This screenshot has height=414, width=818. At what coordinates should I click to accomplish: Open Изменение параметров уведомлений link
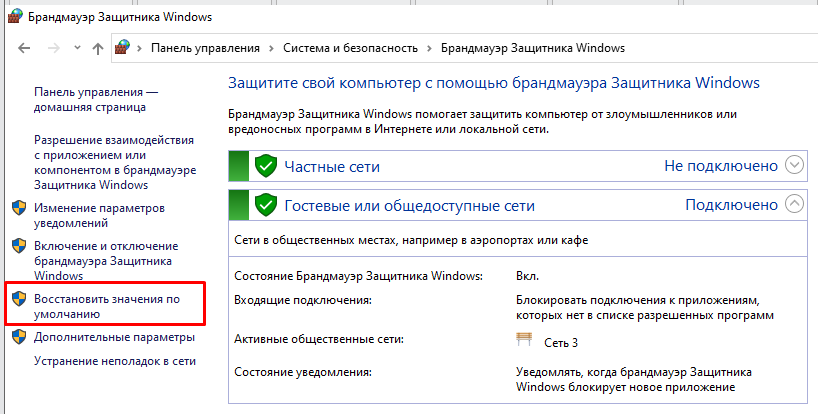99,215
